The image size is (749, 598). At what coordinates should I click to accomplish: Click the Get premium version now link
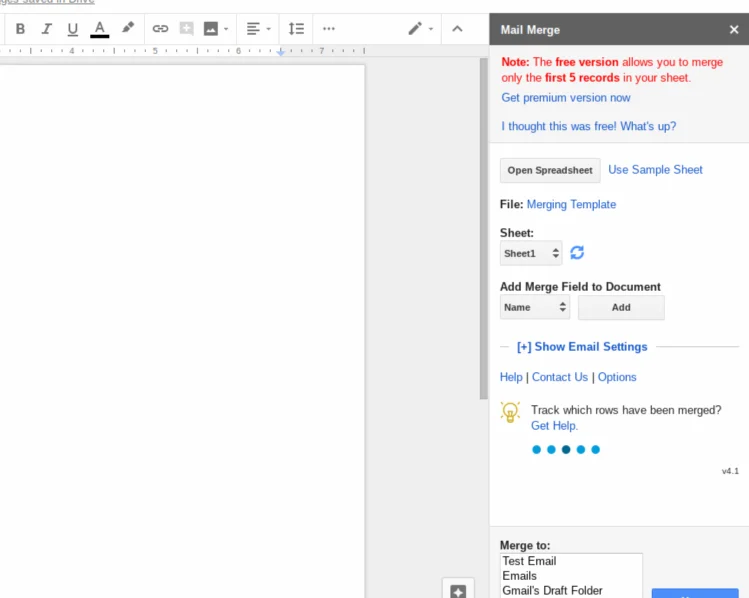566,97
